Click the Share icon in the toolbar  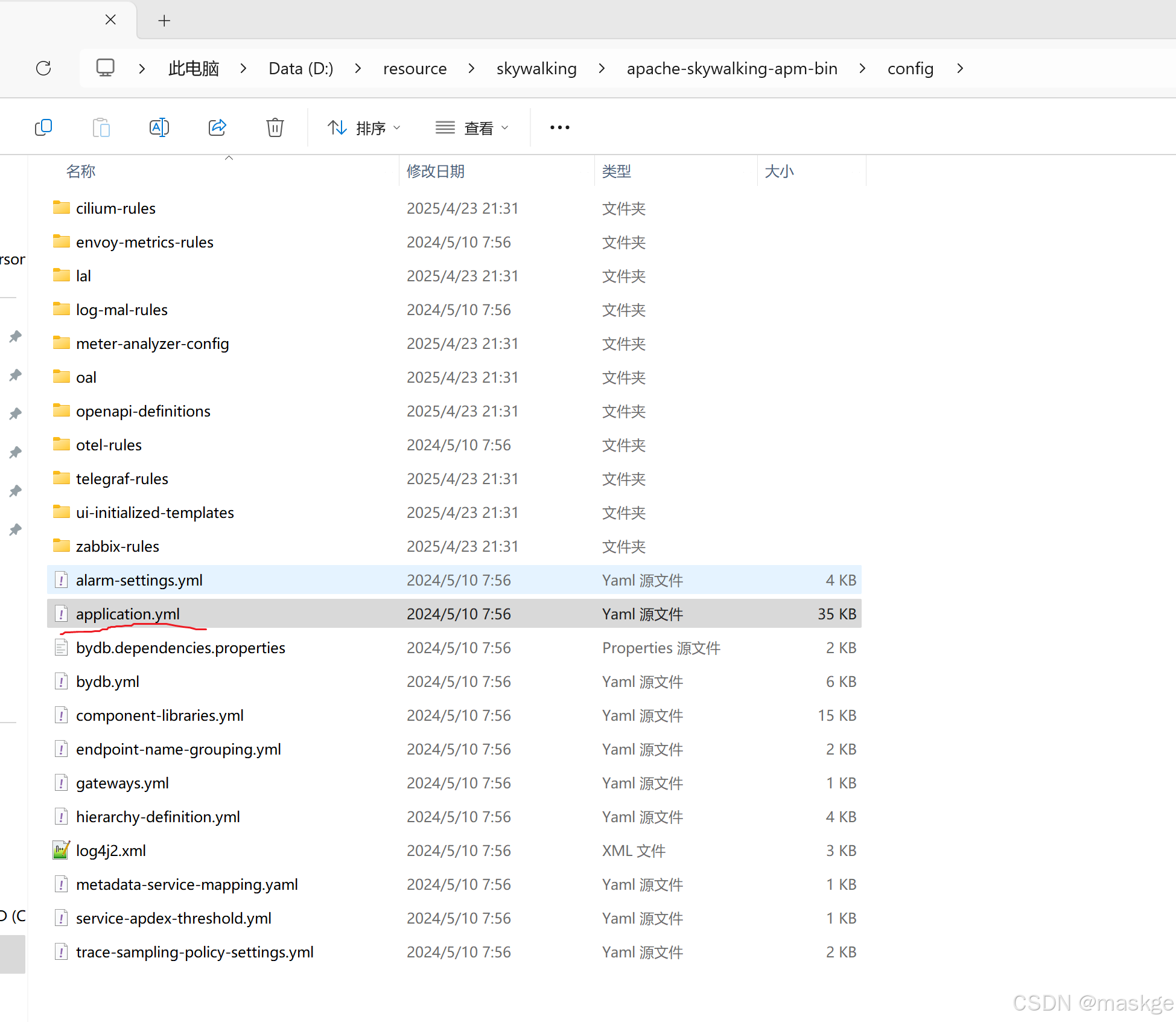pos(217,127)
